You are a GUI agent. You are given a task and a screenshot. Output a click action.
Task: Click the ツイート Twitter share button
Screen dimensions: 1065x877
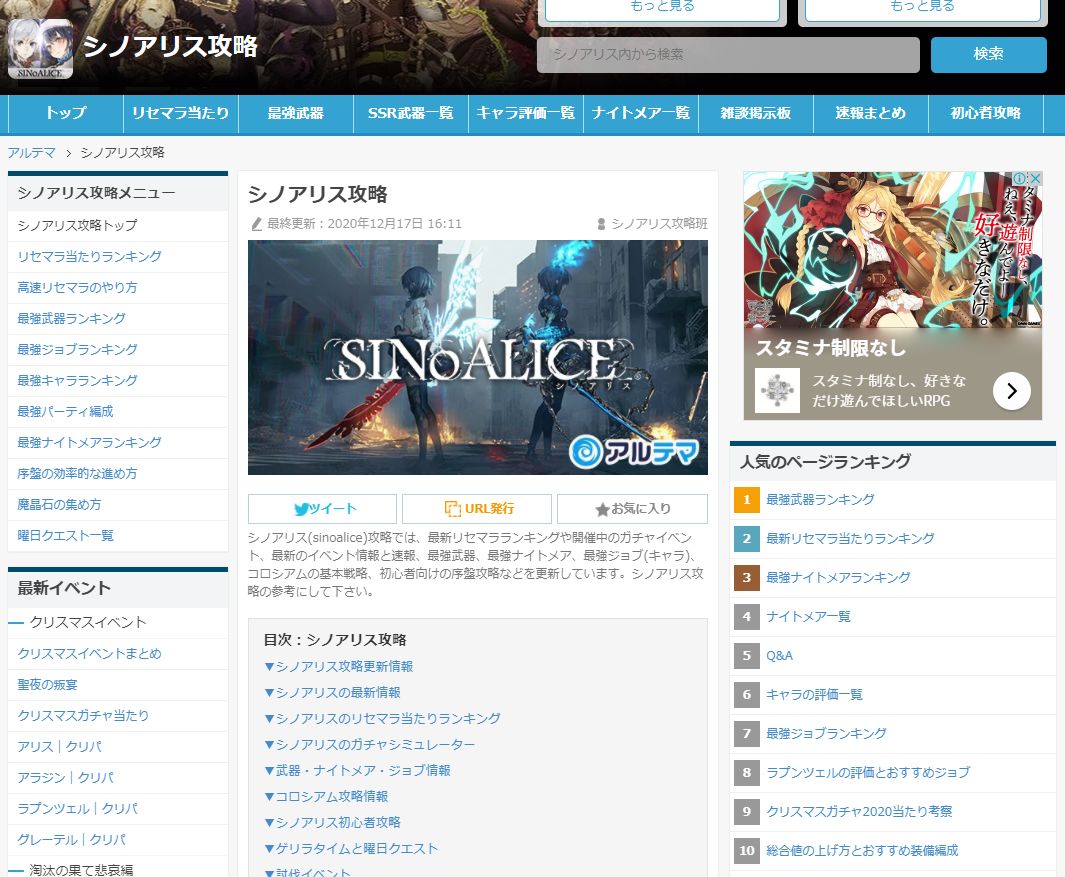[x=323, y=509]
